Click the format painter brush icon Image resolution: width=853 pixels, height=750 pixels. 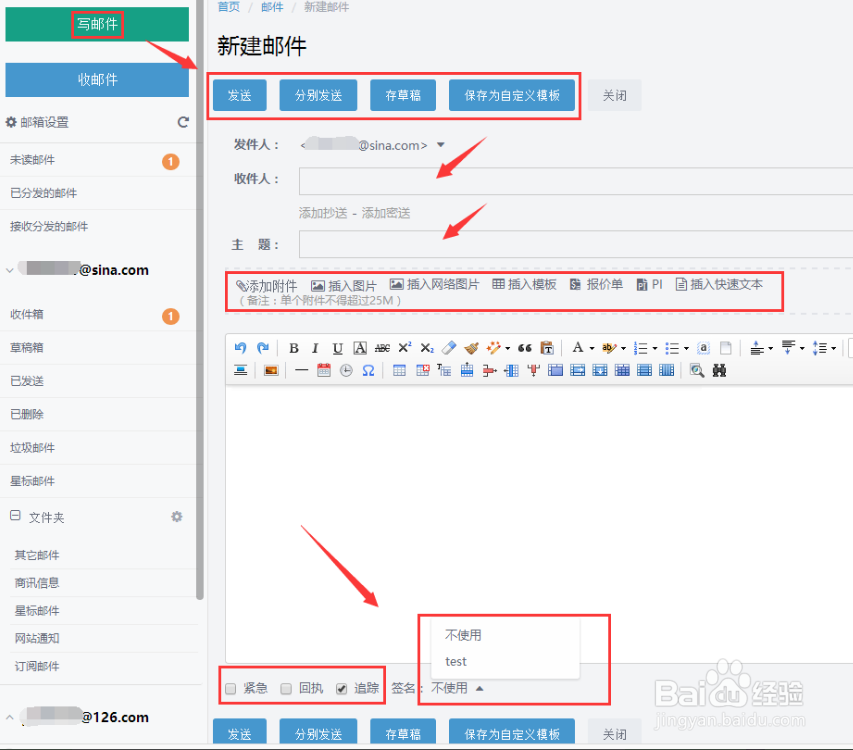tap(471, 348)
